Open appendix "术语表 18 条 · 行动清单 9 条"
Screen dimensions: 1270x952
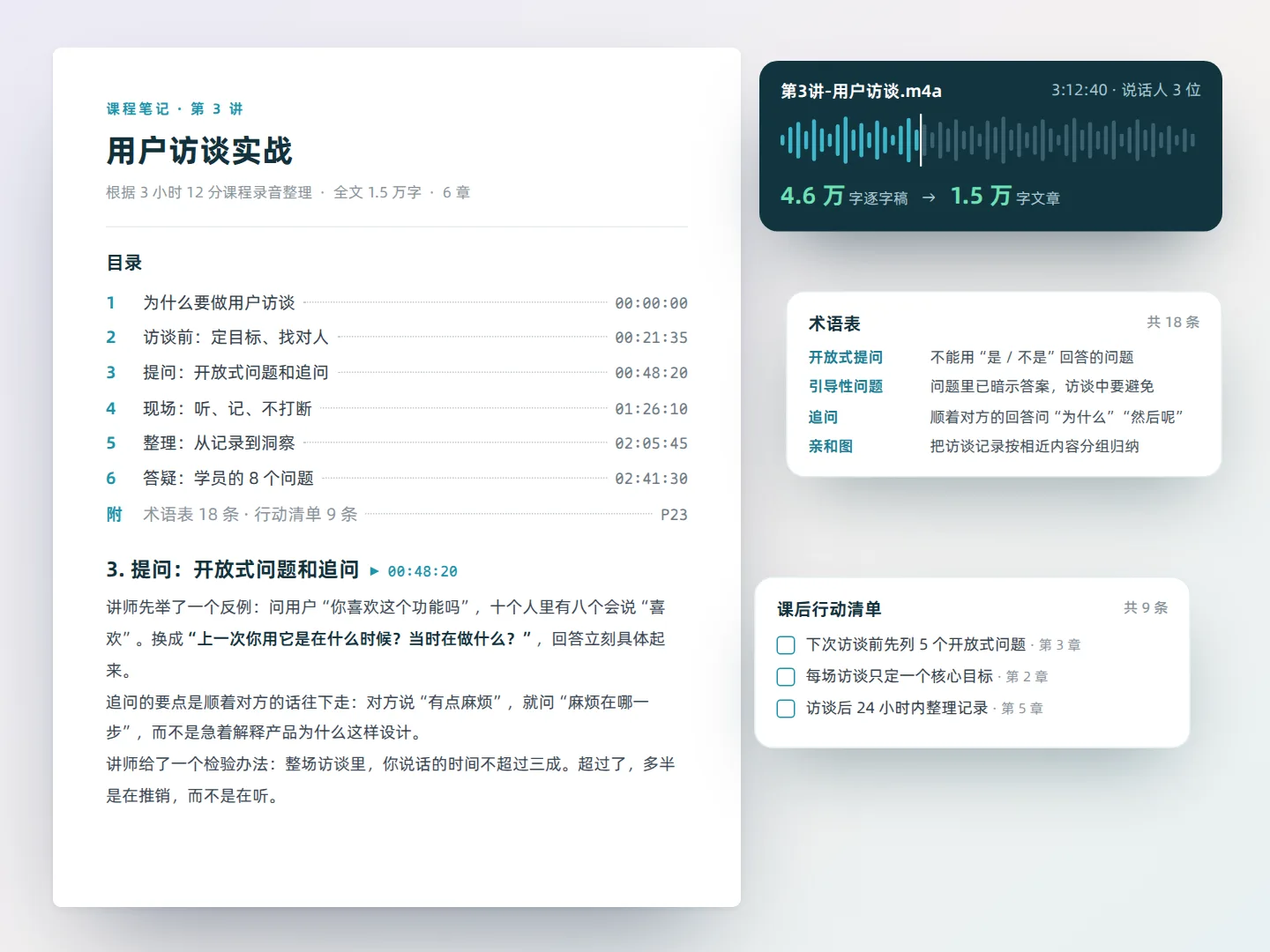coord(397,514)
